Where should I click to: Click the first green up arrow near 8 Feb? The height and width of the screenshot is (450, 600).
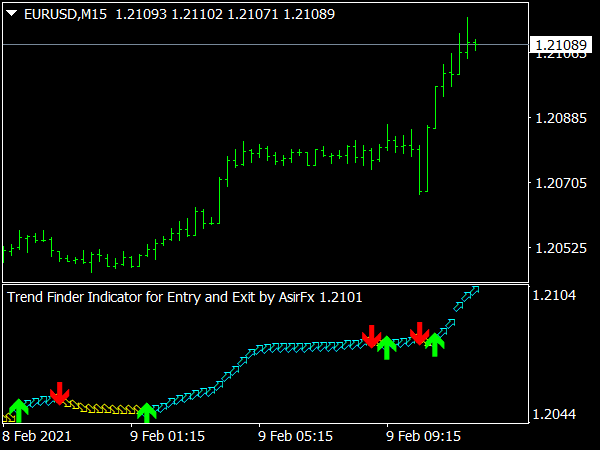click(x=18, y=410)
